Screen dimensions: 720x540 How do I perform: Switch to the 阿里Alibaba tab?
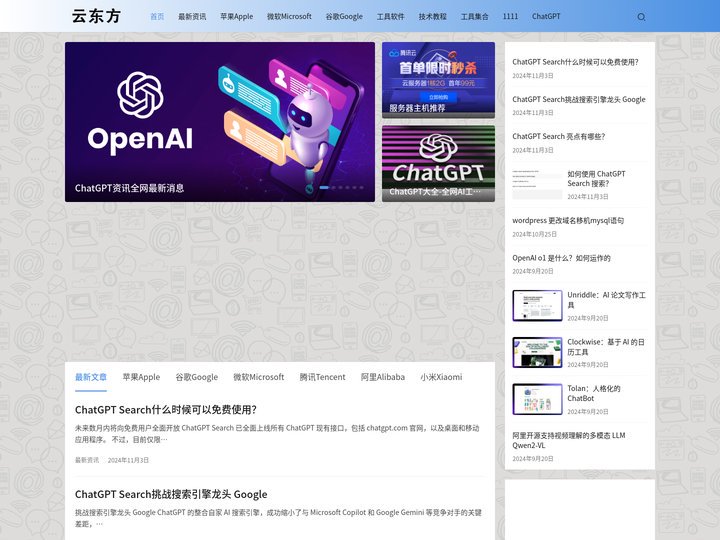382,377
